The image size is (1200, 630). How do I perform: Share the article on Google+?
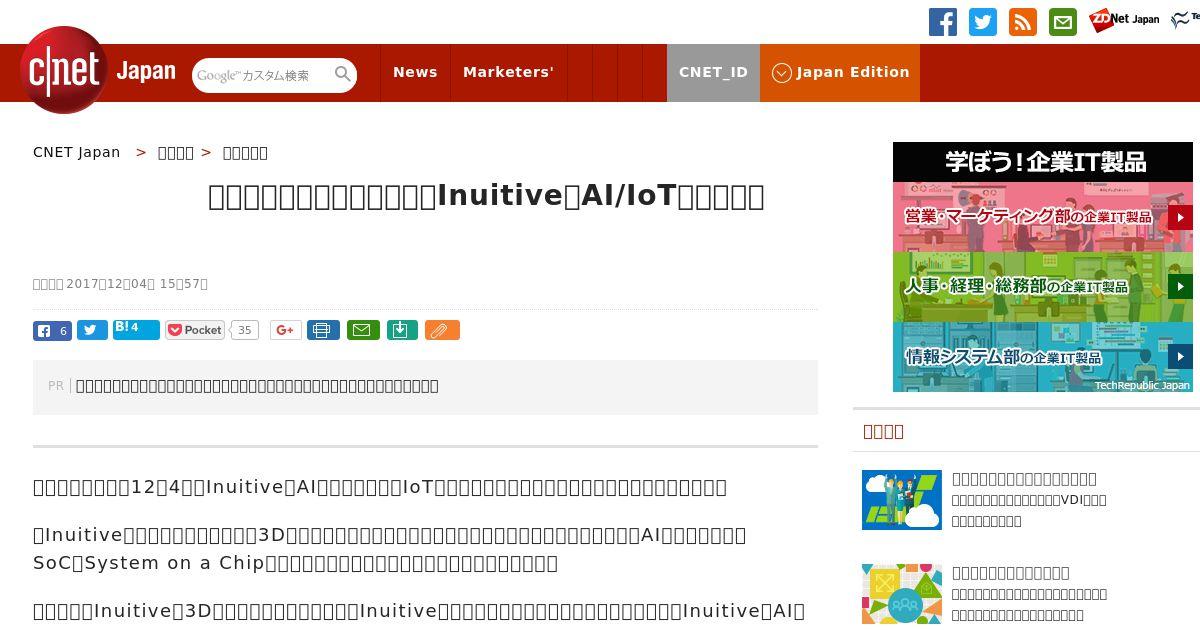click(285, 330)
